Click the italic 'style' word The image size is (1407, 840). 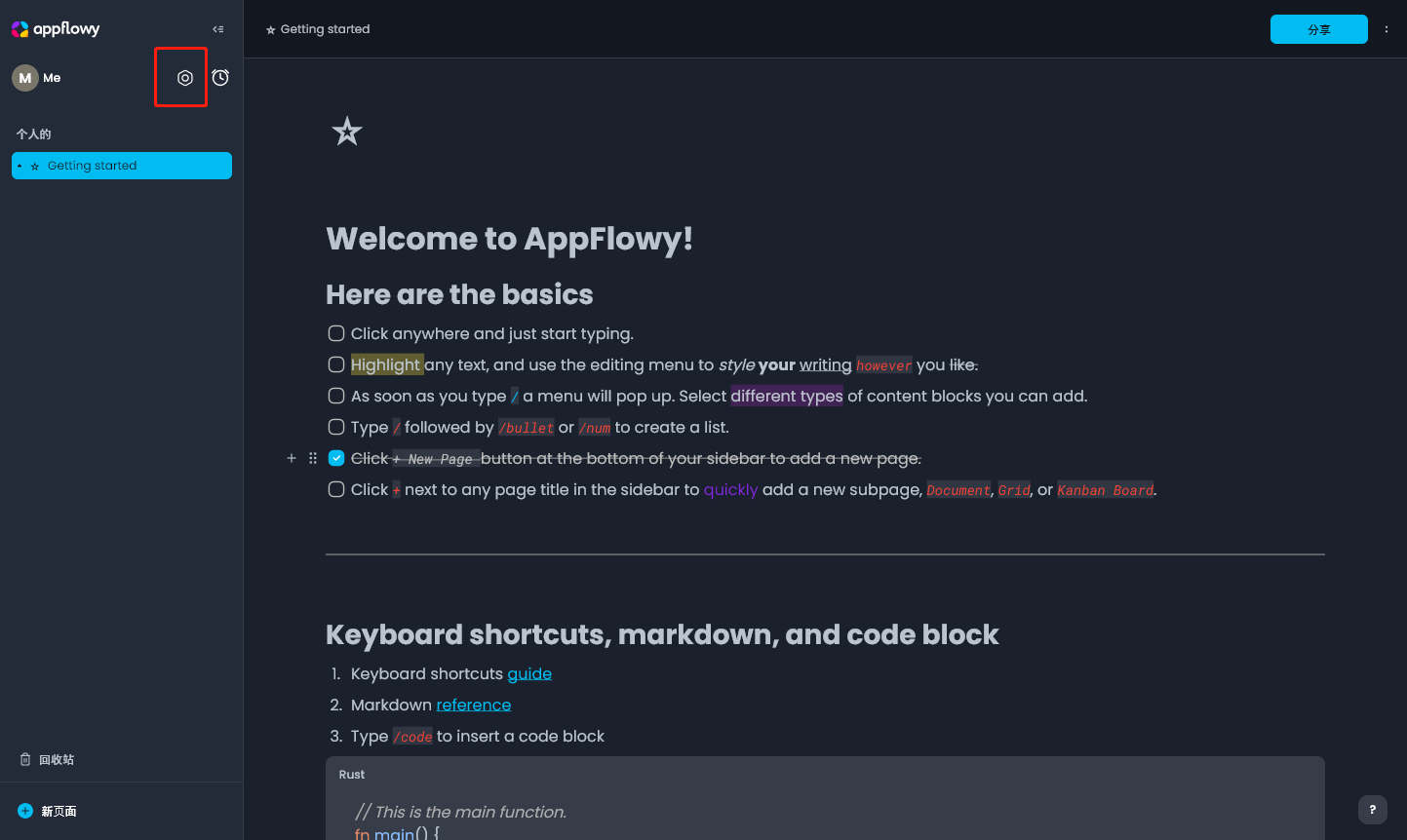click(x=736, y=364)
